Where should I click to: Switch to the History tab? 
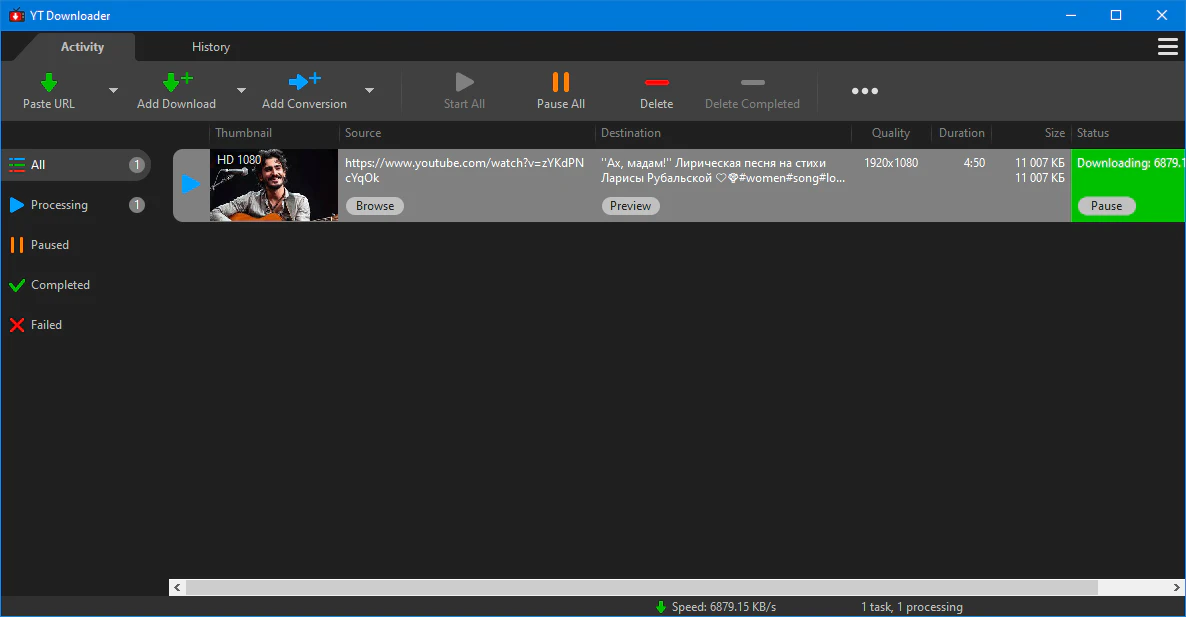point(210,47)
